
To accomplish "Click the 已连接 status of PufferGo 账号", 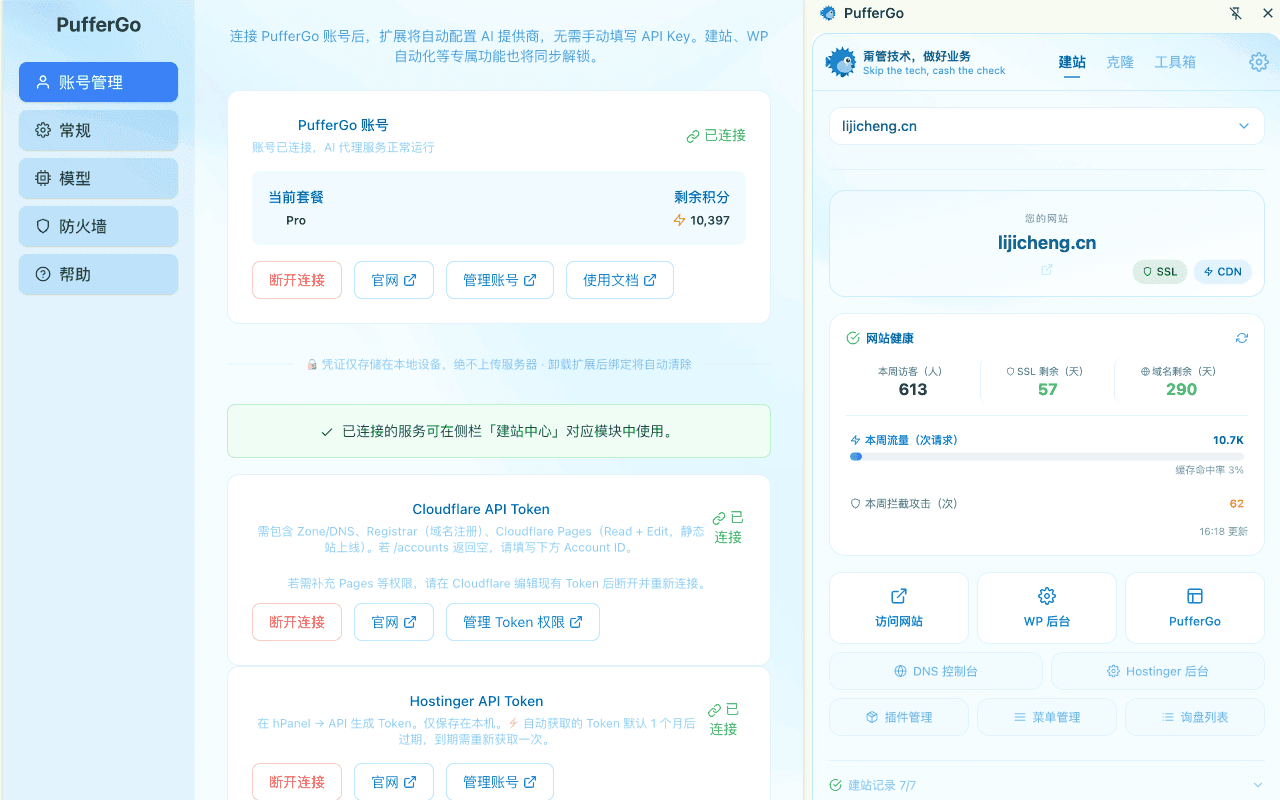I will (716, 135).
